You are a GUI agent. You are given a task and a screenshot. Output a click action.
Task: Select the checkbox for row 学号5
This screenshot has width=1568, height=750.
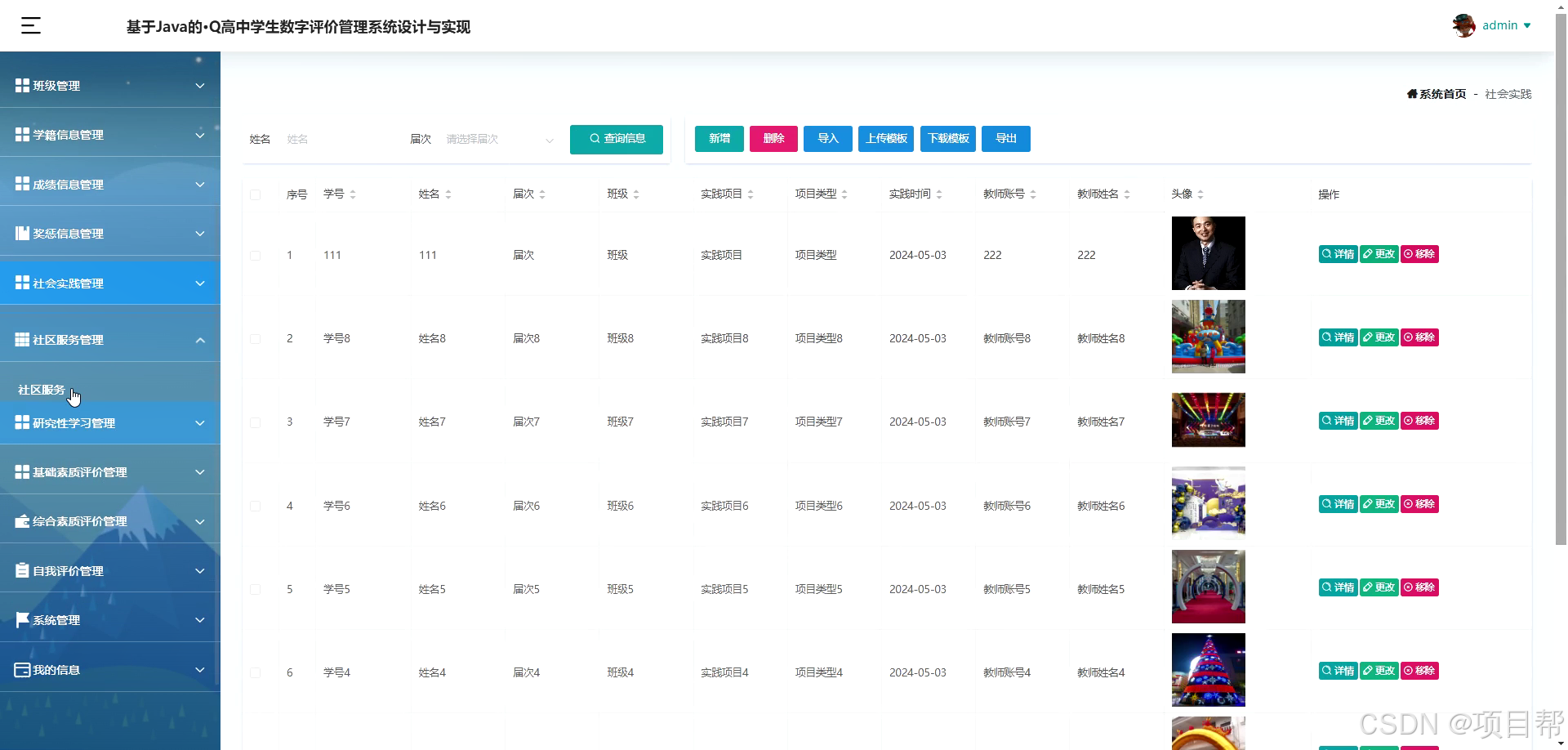256,590
